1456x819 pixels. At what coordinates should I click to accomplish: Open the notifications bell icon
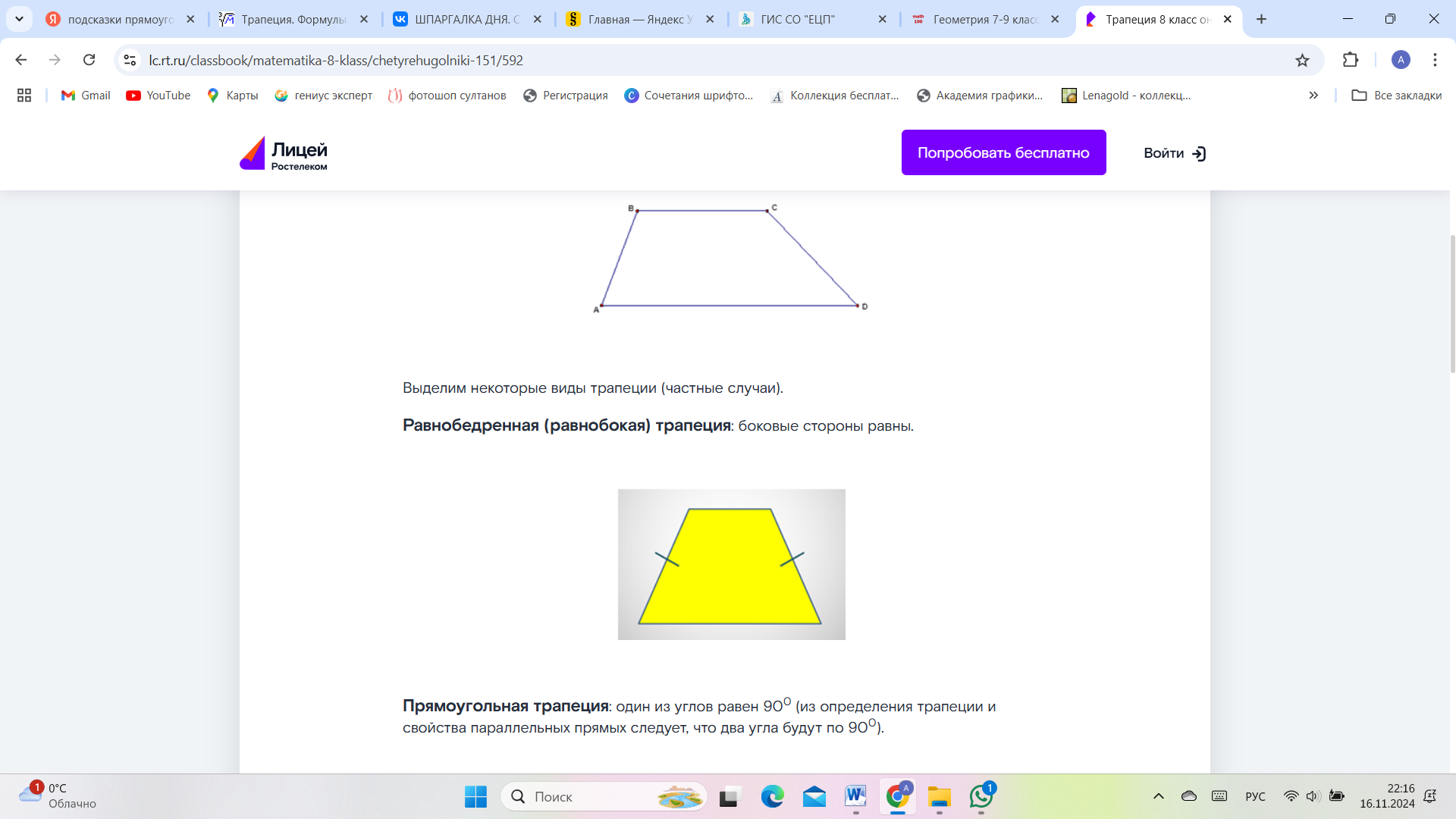coord(1429,796)
